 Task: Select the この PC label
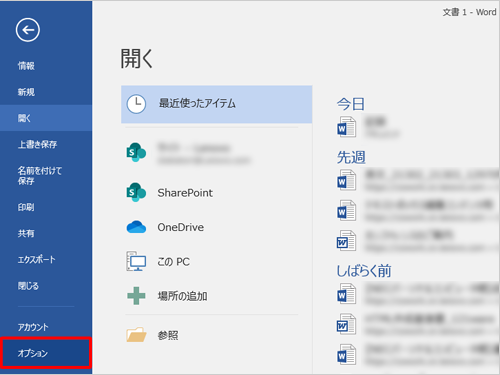[173, 262]
